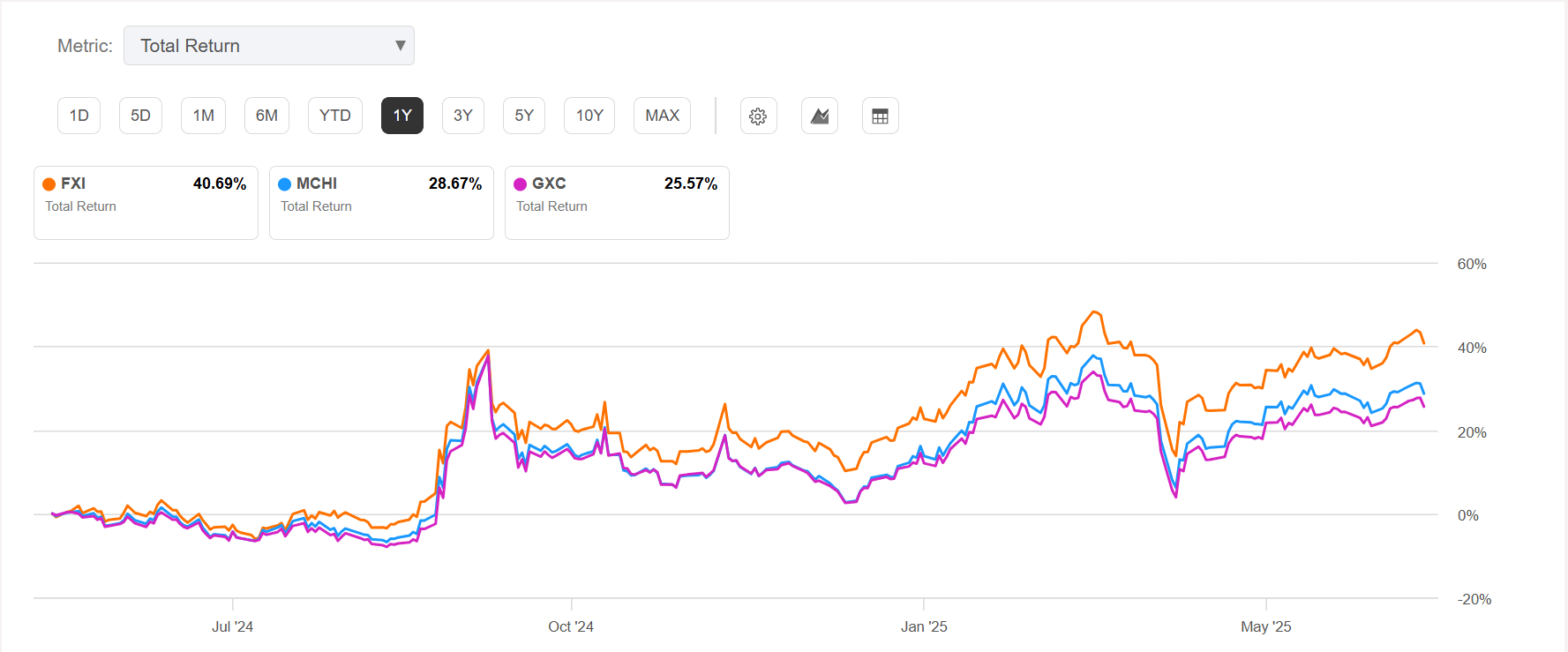Switch to the 3Y time range

tap(463, 116)
